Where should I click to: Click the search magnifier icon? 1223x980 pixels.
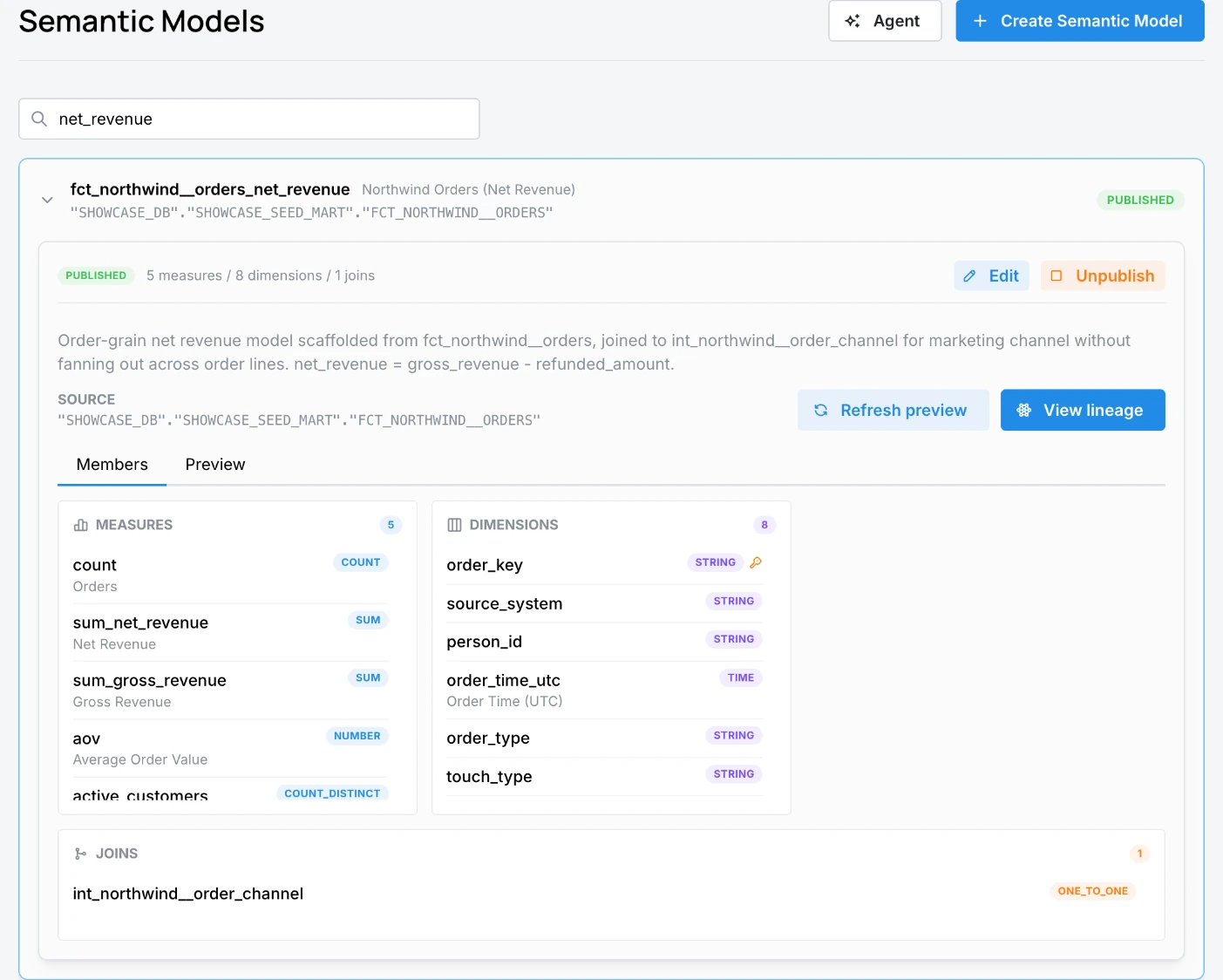[x=39, y=119]
